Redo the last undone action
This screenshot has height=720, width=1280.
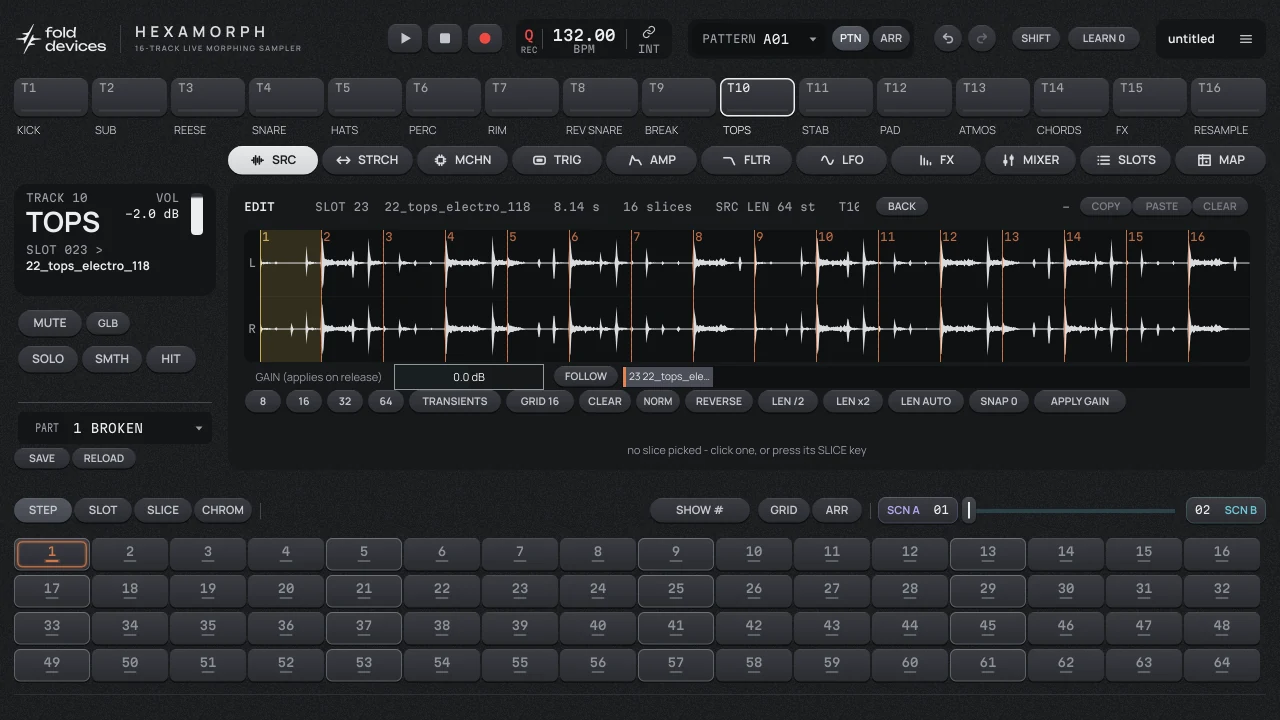982,38
